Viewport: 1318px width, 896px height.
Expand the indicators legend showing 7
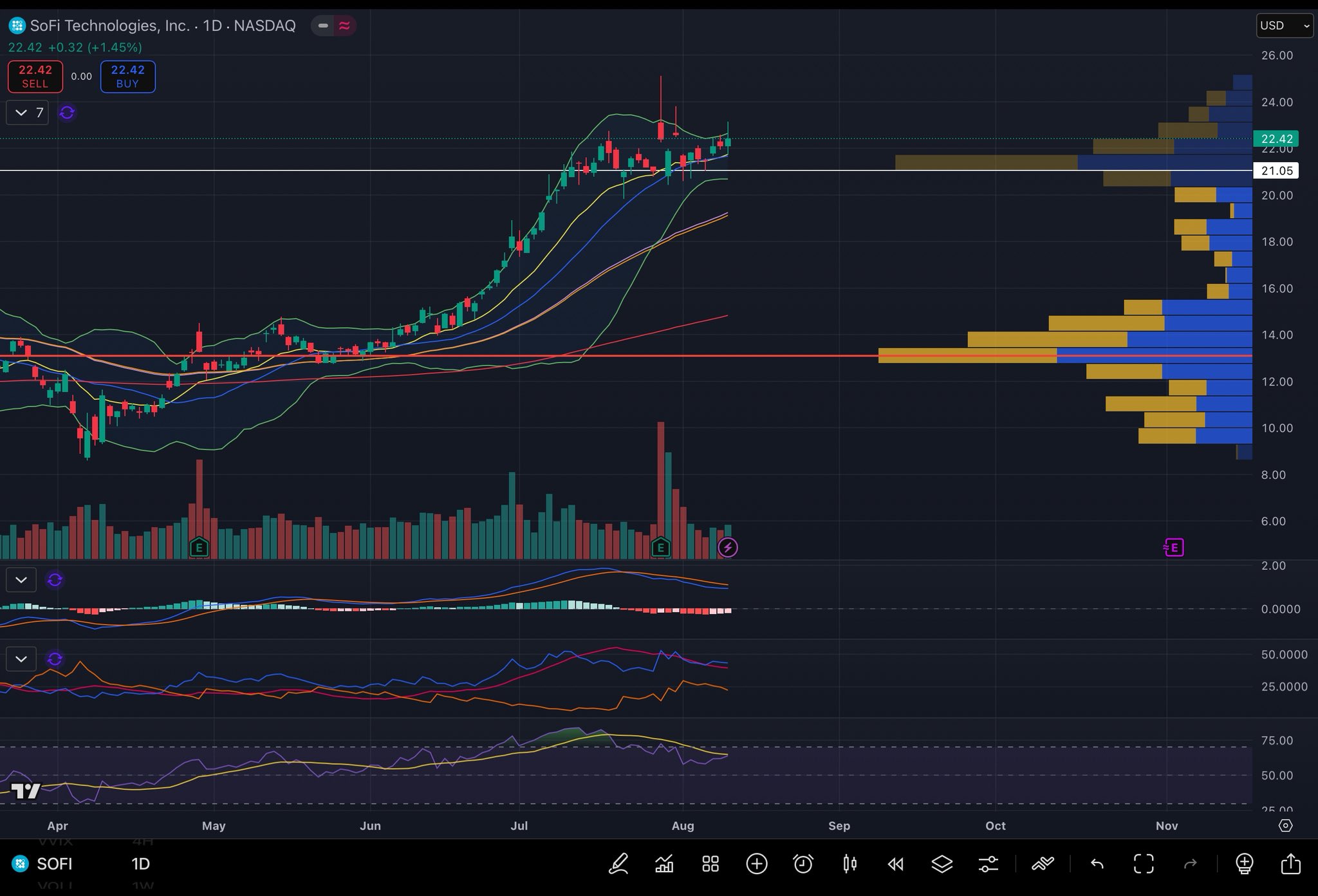click(x=28, y=113)
